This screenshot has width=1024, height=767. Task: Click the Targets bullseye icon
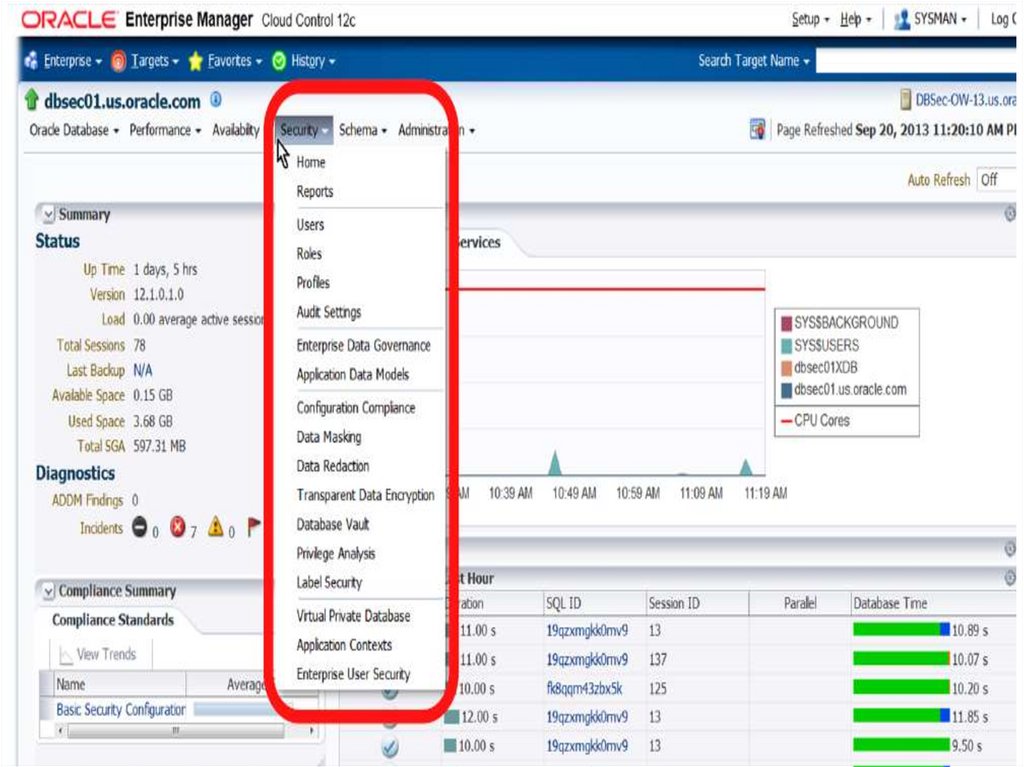tap(118, 61)
